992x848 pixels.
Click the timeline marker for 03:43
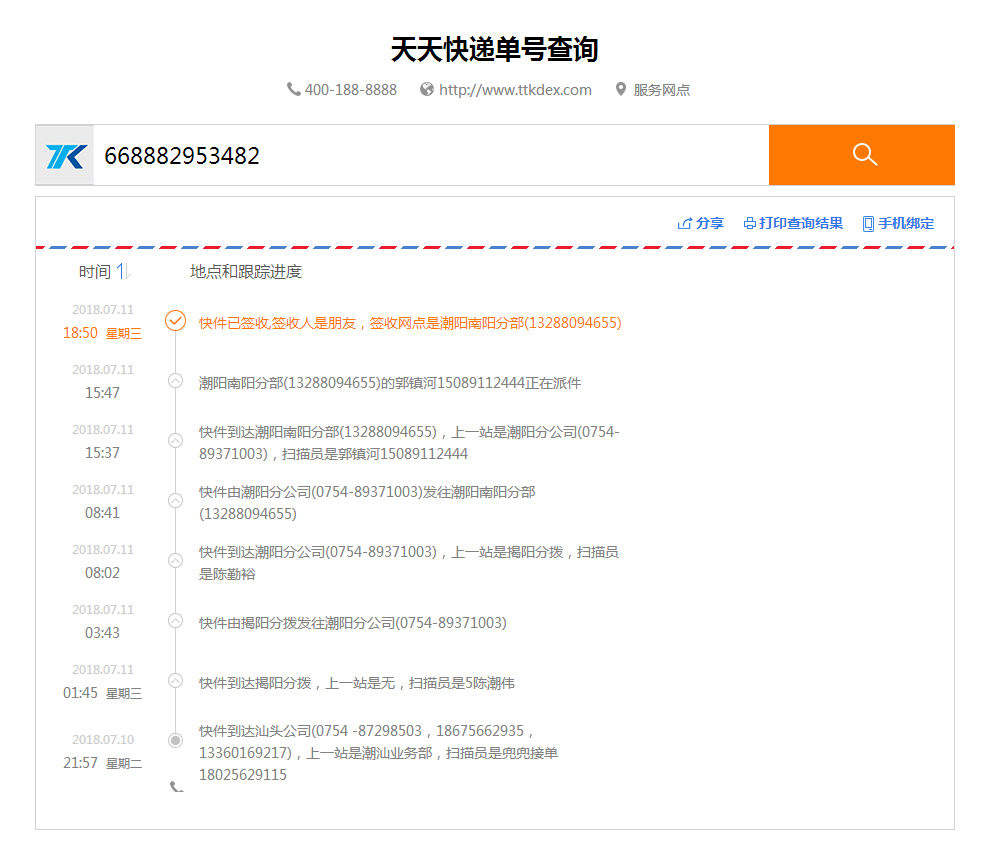click(175, 621)
